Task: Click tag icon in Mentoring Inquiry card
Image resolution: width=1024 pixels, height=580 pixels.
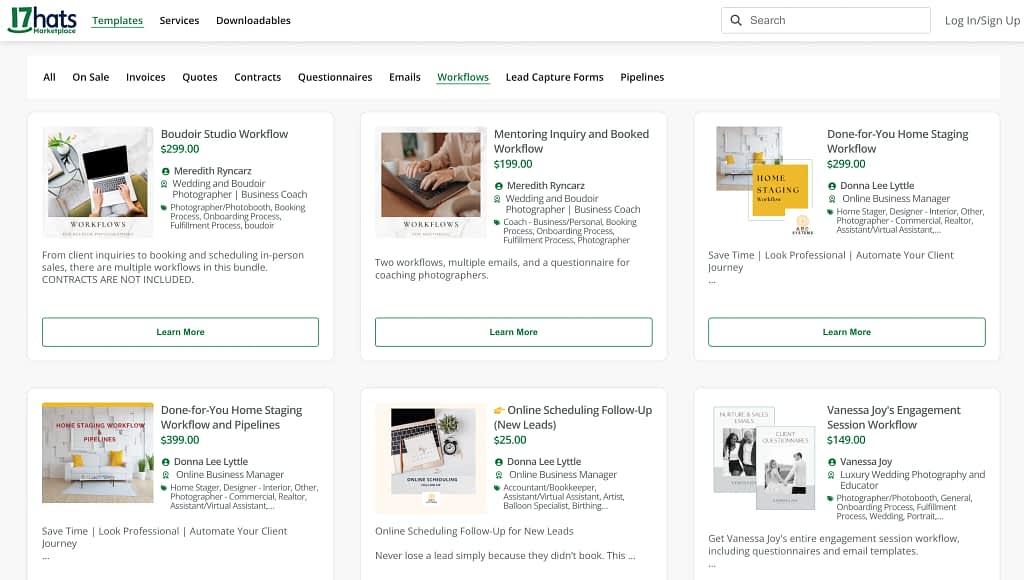Action: point(497,222)
